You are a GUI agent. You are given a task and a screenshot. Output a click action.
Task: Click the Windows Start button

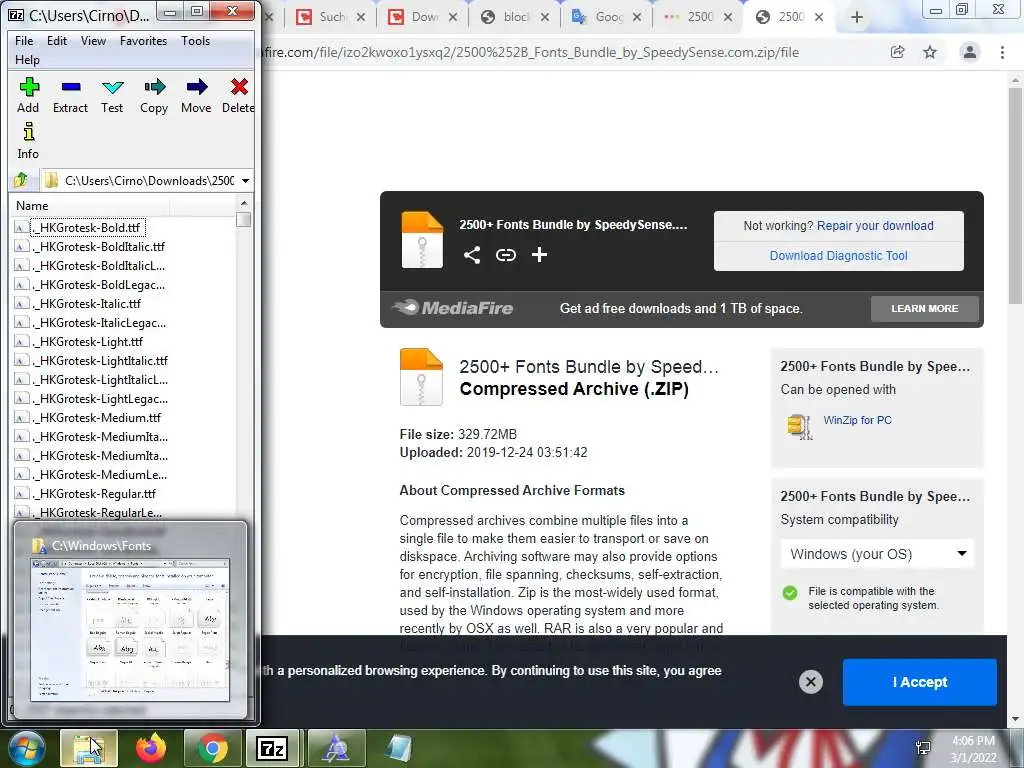coord(26,748)
